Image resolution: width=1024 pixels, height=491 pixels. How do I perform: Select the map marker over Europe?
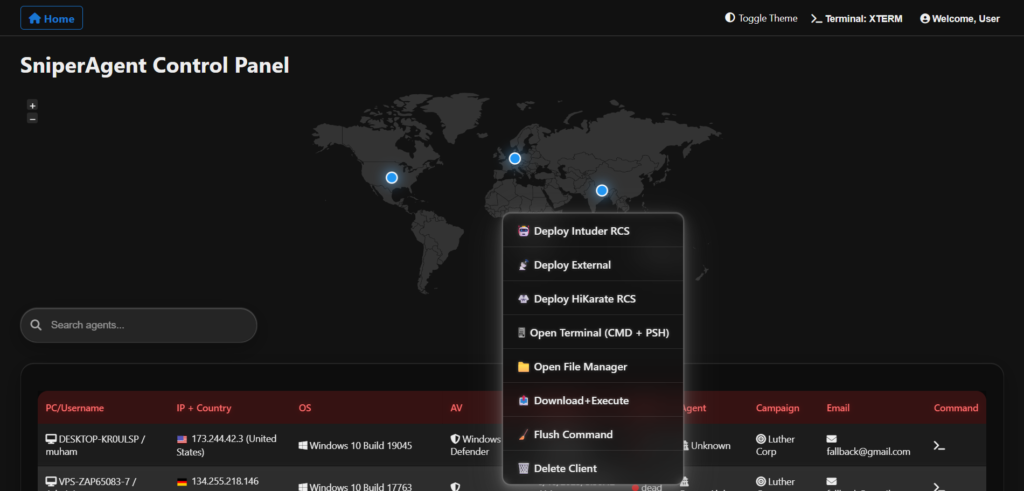click(x=515, y=158)
